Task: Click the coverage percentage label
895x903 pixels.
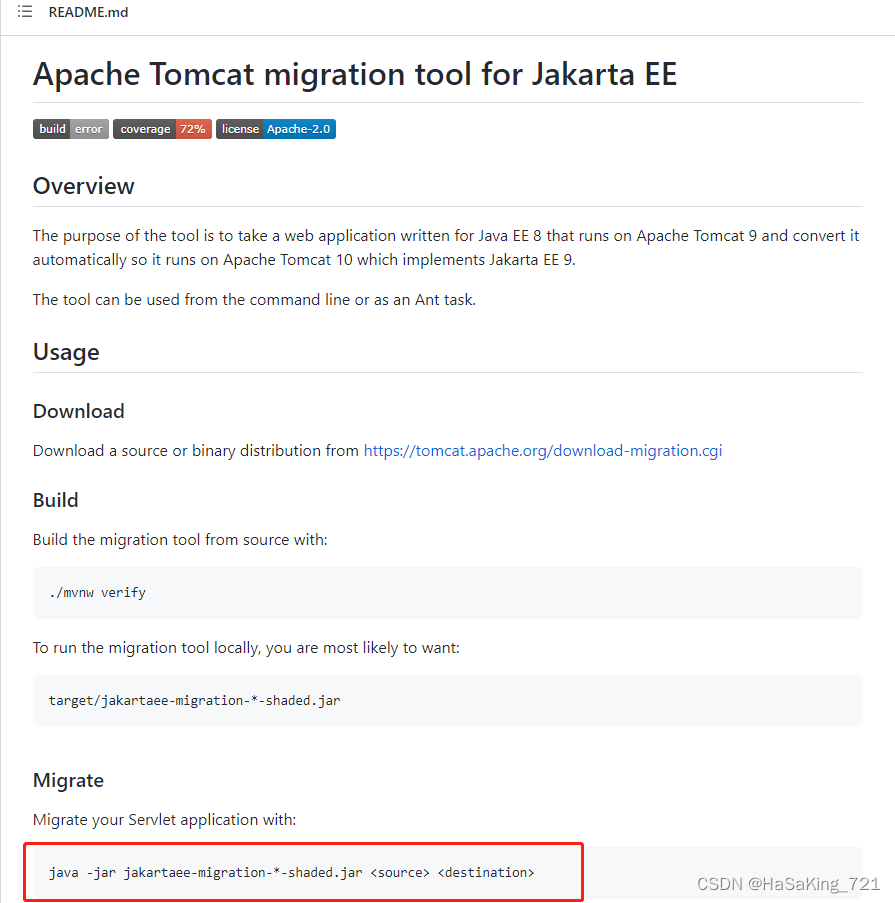Action: (192, 128)
